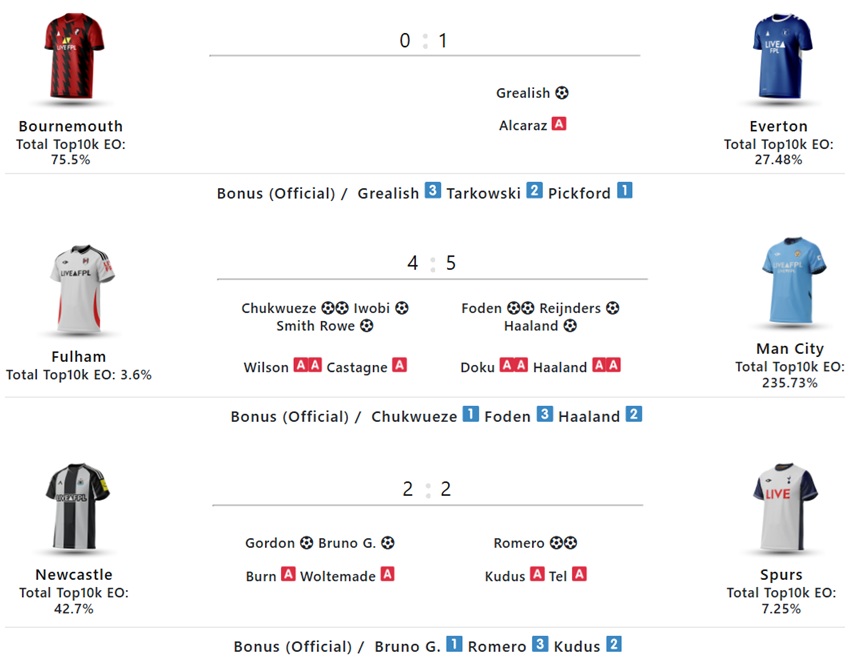Open the Newcastle striped kit icon
850x672 pixels.
click(76, 508)
